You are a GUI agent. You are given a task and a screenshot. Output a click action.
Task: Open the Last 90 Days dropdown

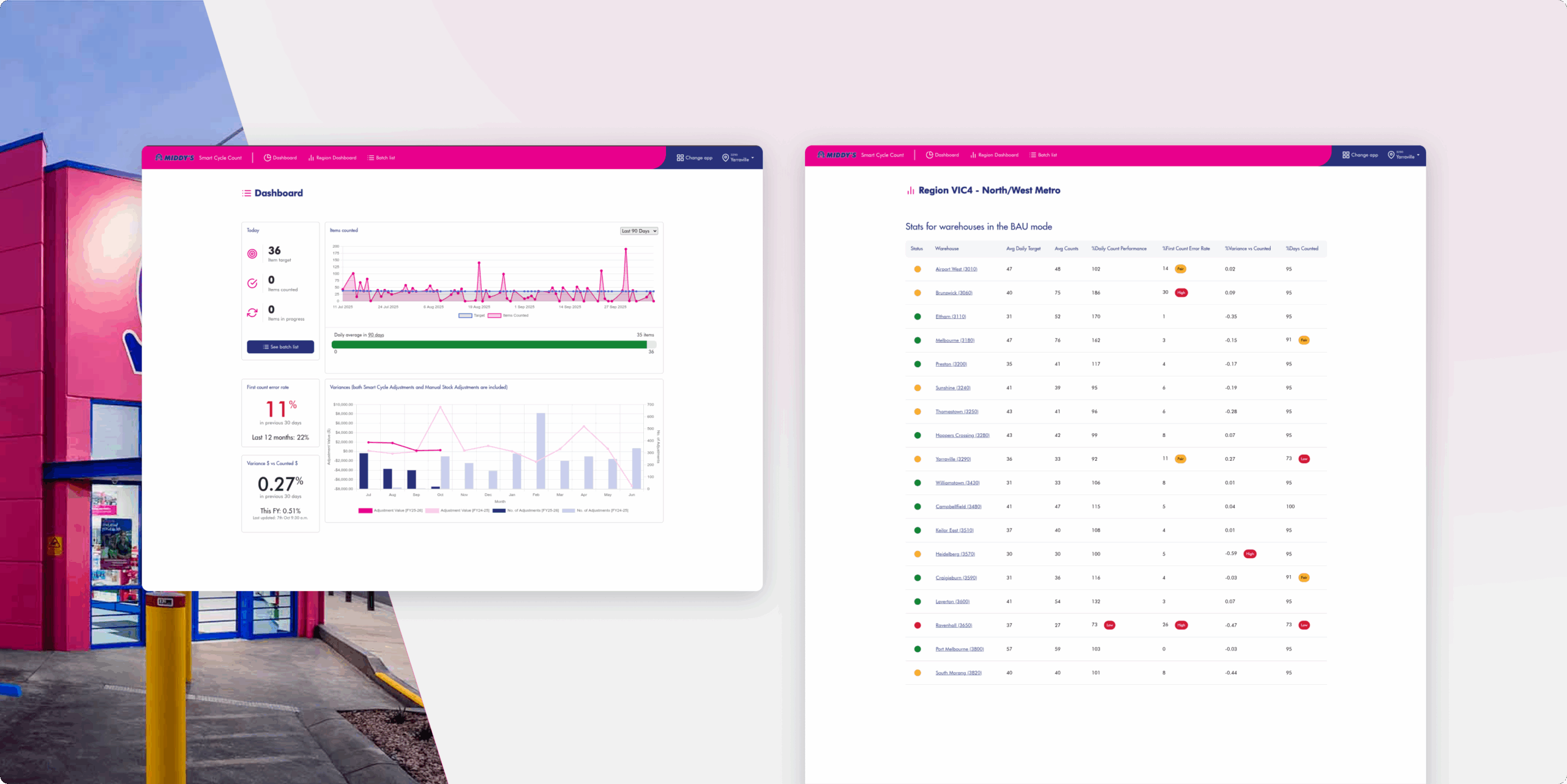[x=639, y=231]
